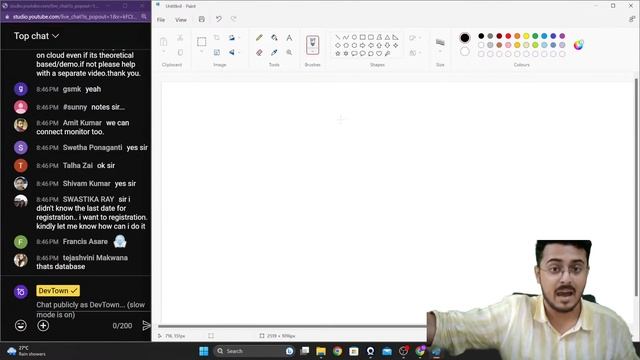This screenshot has width=640, height=360.
Task: Pick the orange colour swatch
Action: tap(517, 36)
